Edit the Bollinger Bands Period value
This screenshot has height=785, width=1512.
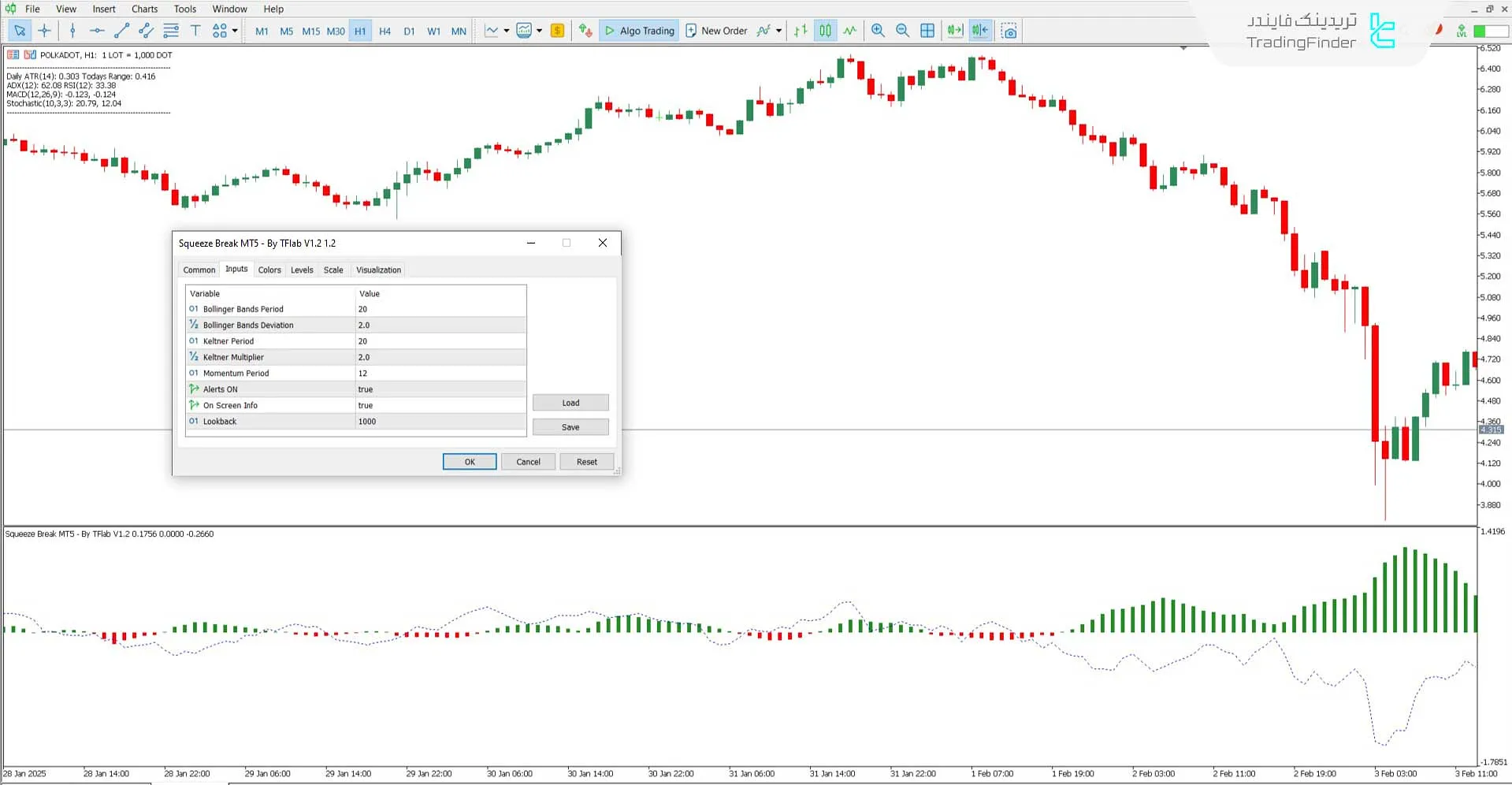(440, 309)
